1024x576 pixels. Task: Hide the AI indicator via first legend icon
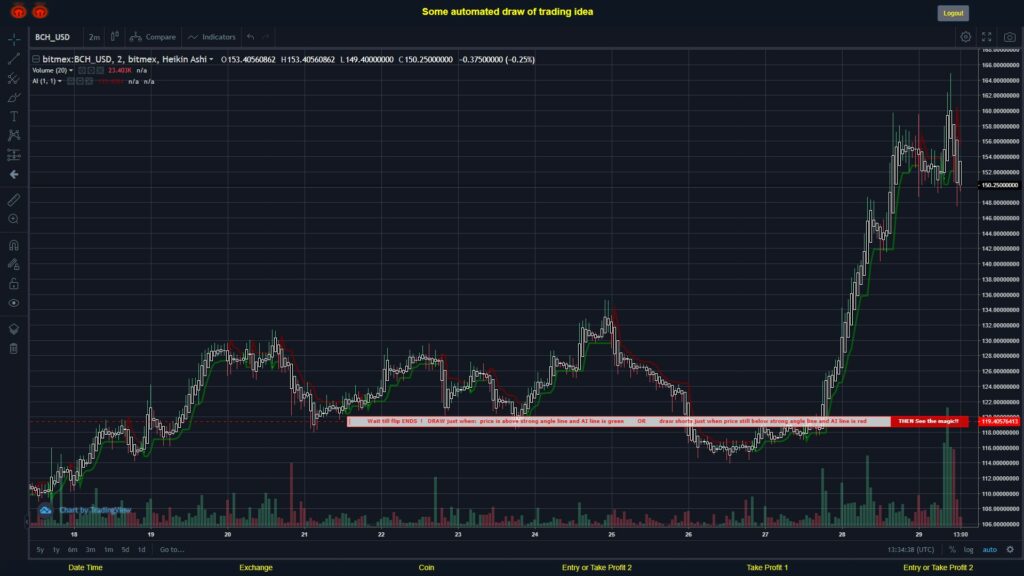(71, 82)
